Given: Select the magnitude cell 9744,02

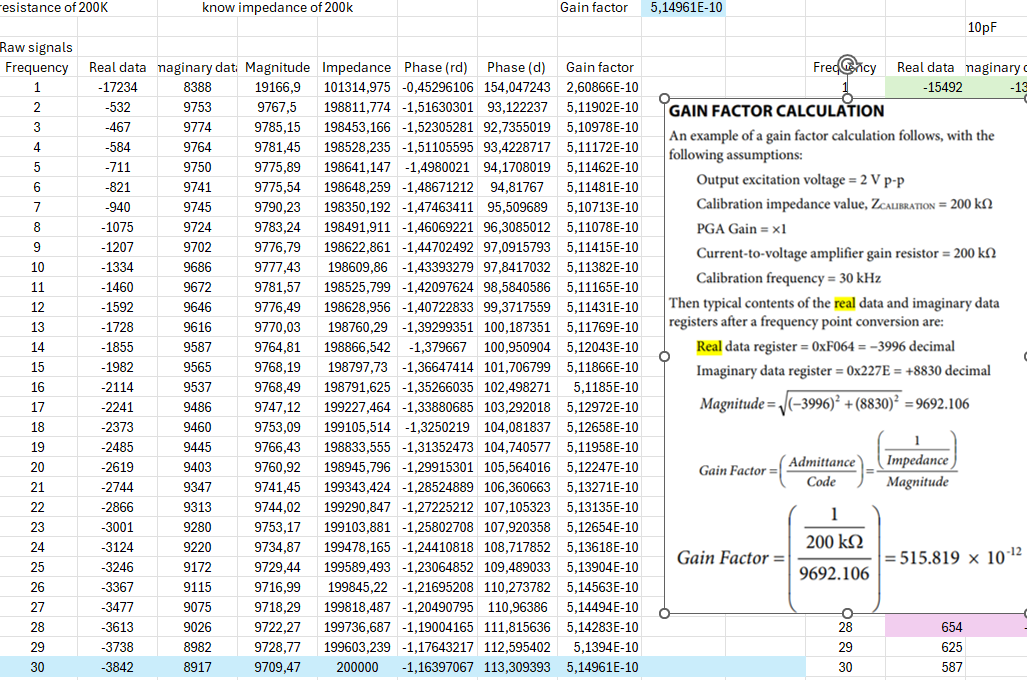Looking at the screenshot, I should pyautogui.click(x=277, y=507).
